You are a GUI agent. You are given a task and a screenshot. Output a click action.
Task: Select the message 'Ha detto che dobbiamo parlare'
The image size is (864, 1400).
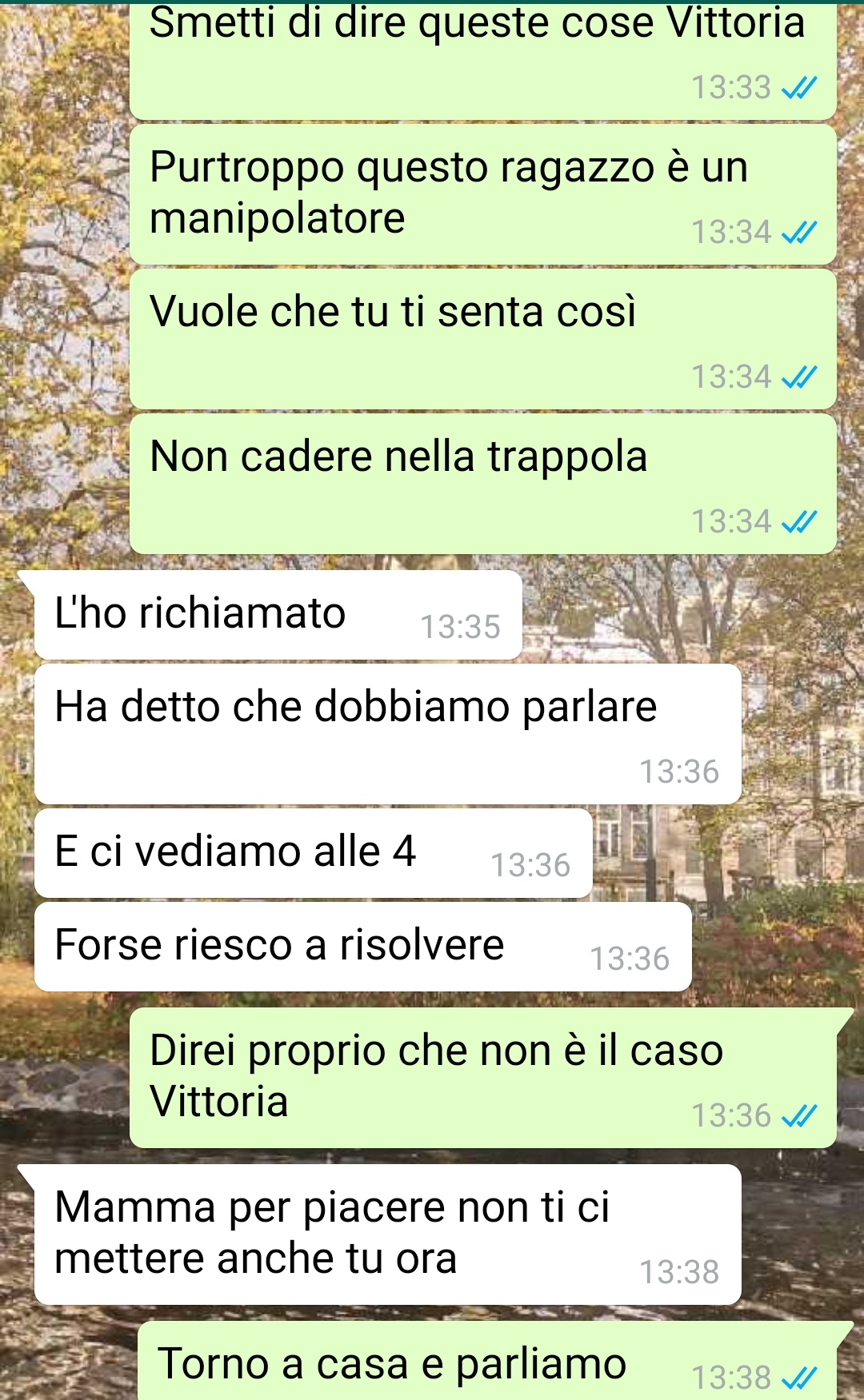(388, 734)
